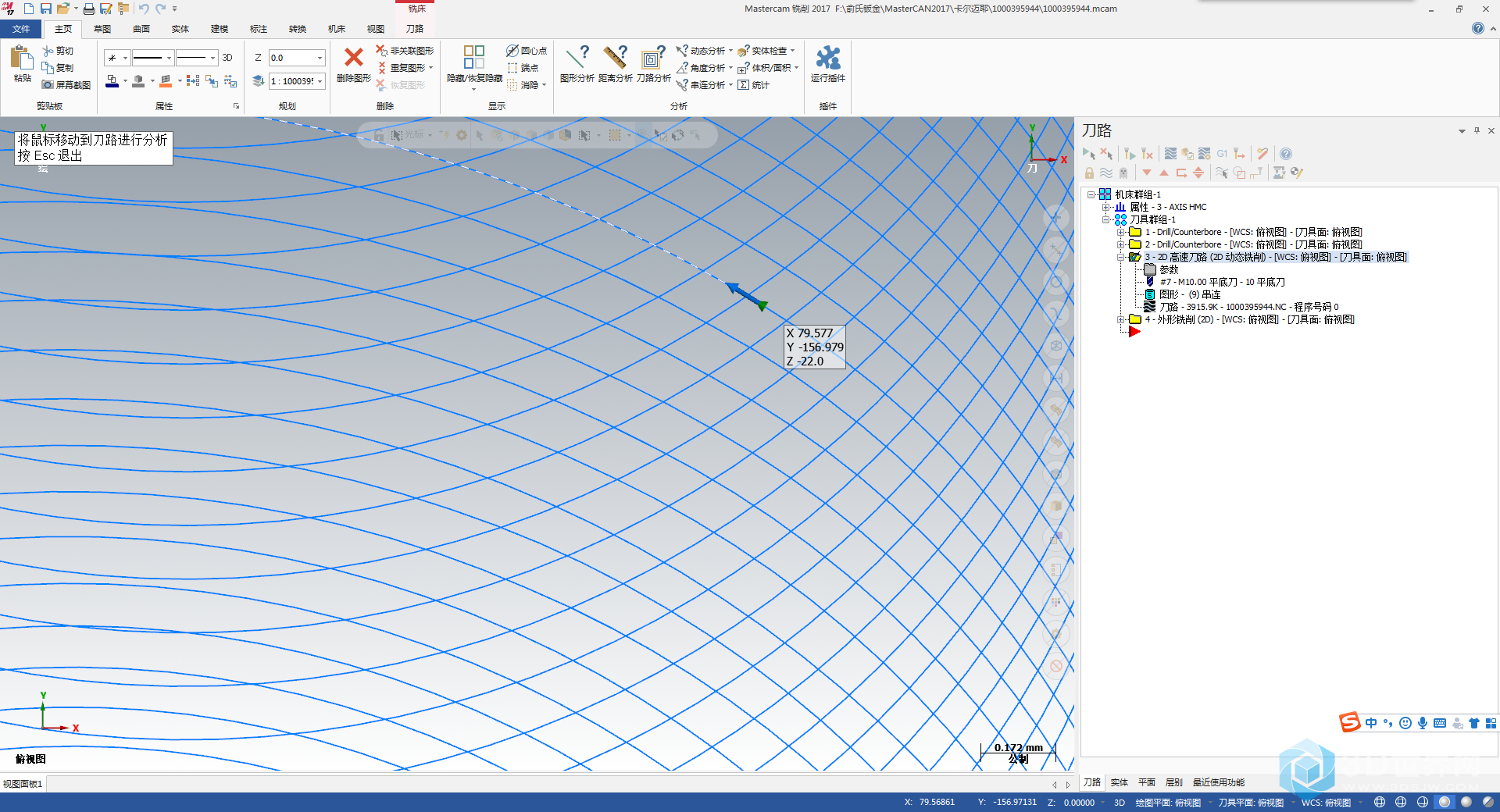Click the red X Delete Entities (删除图形) icon
Viewport: 1500px width, 812px height.
point(354,57)
